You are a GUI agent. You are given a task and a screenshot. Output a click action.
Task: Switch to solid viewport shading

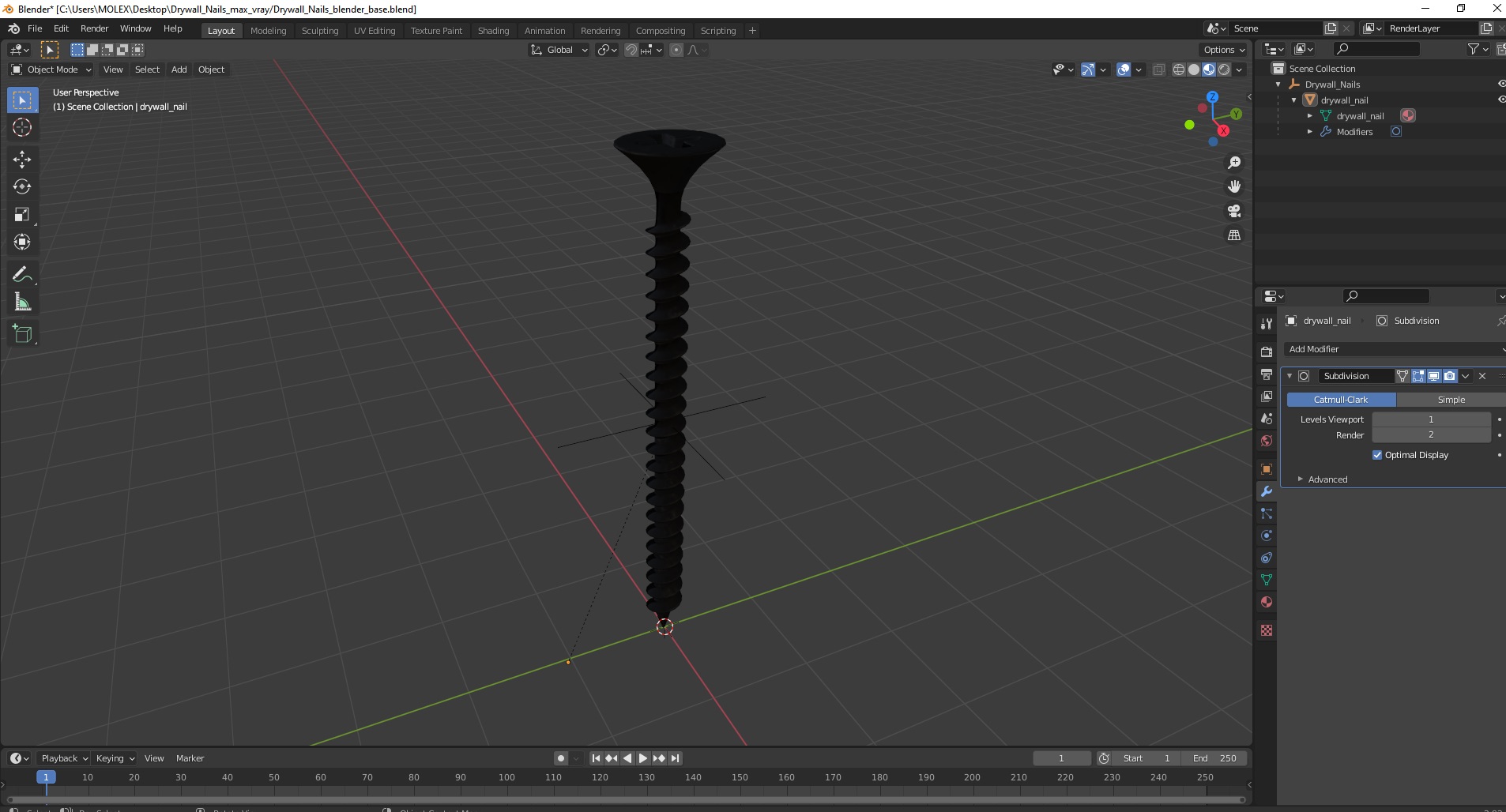click(1194, 70)
